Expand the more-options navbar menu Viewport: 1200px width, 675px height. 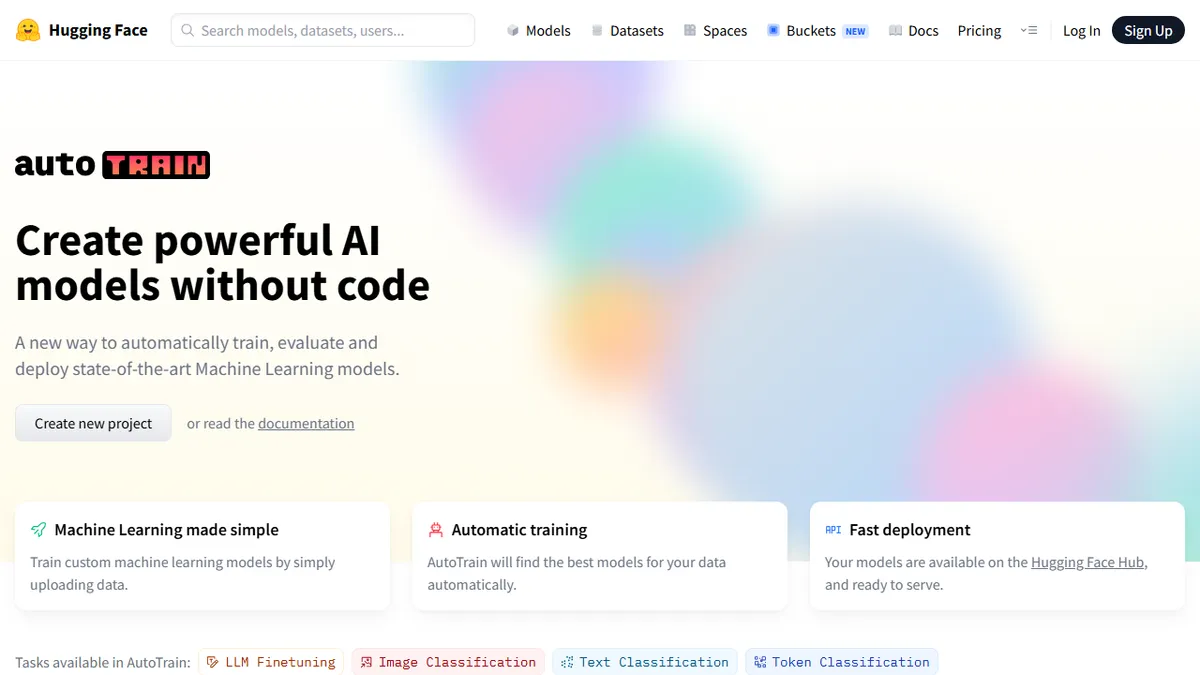1029,30
